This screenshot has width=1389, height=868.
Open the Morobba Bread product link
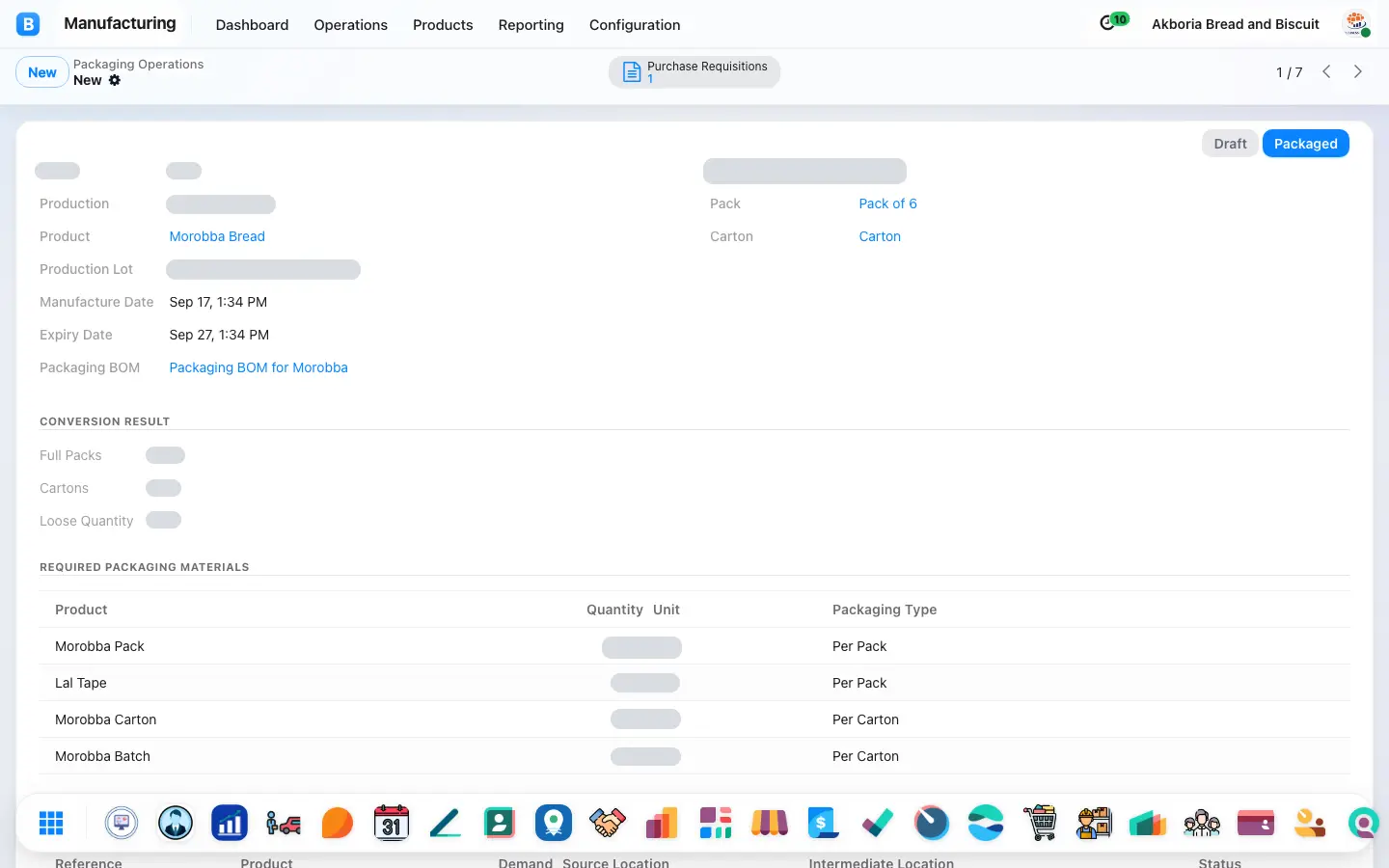tap(217, 236)
